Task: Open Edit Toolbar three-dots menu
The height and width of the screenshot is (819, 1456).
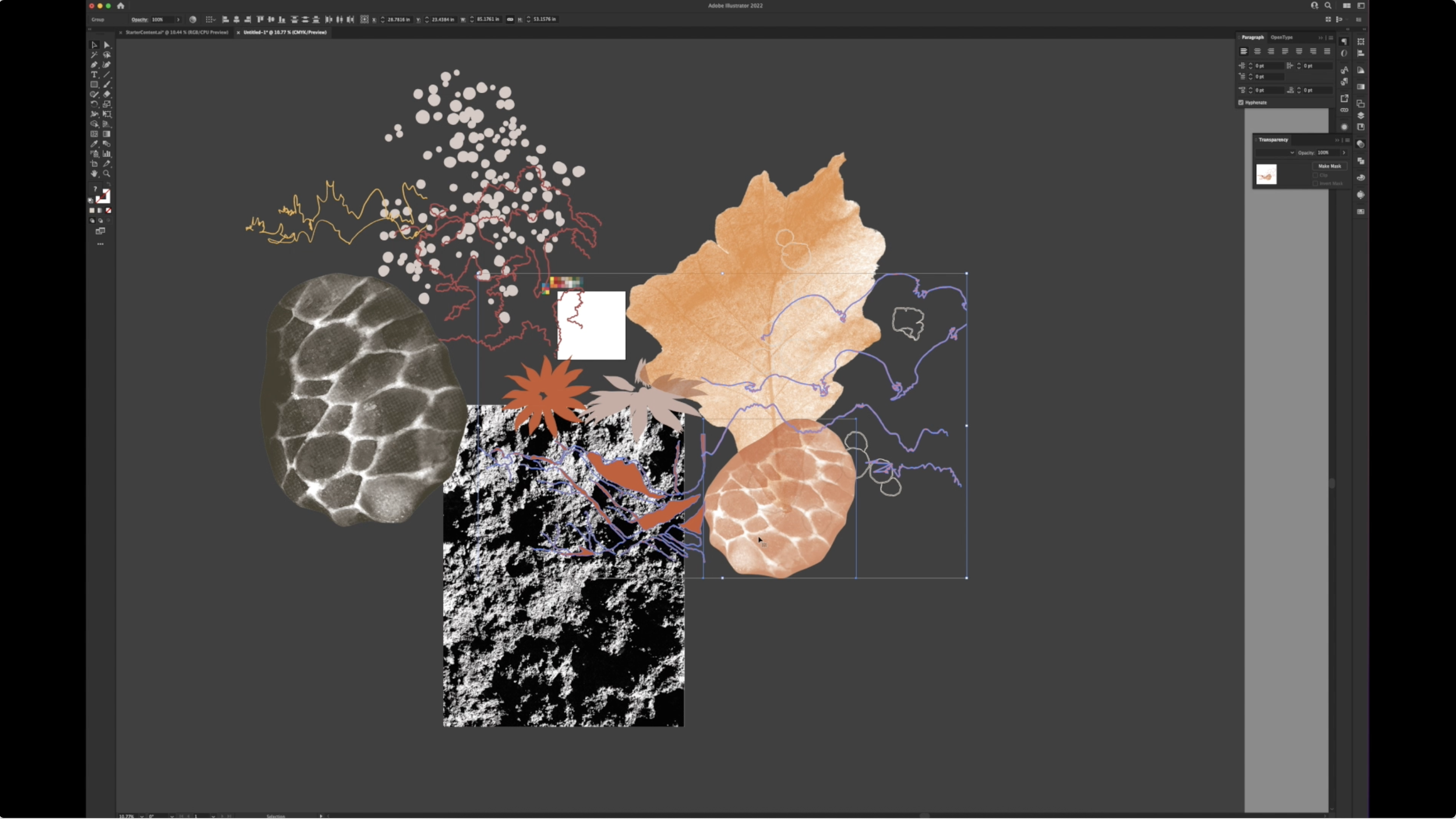Action: point(100,244)
